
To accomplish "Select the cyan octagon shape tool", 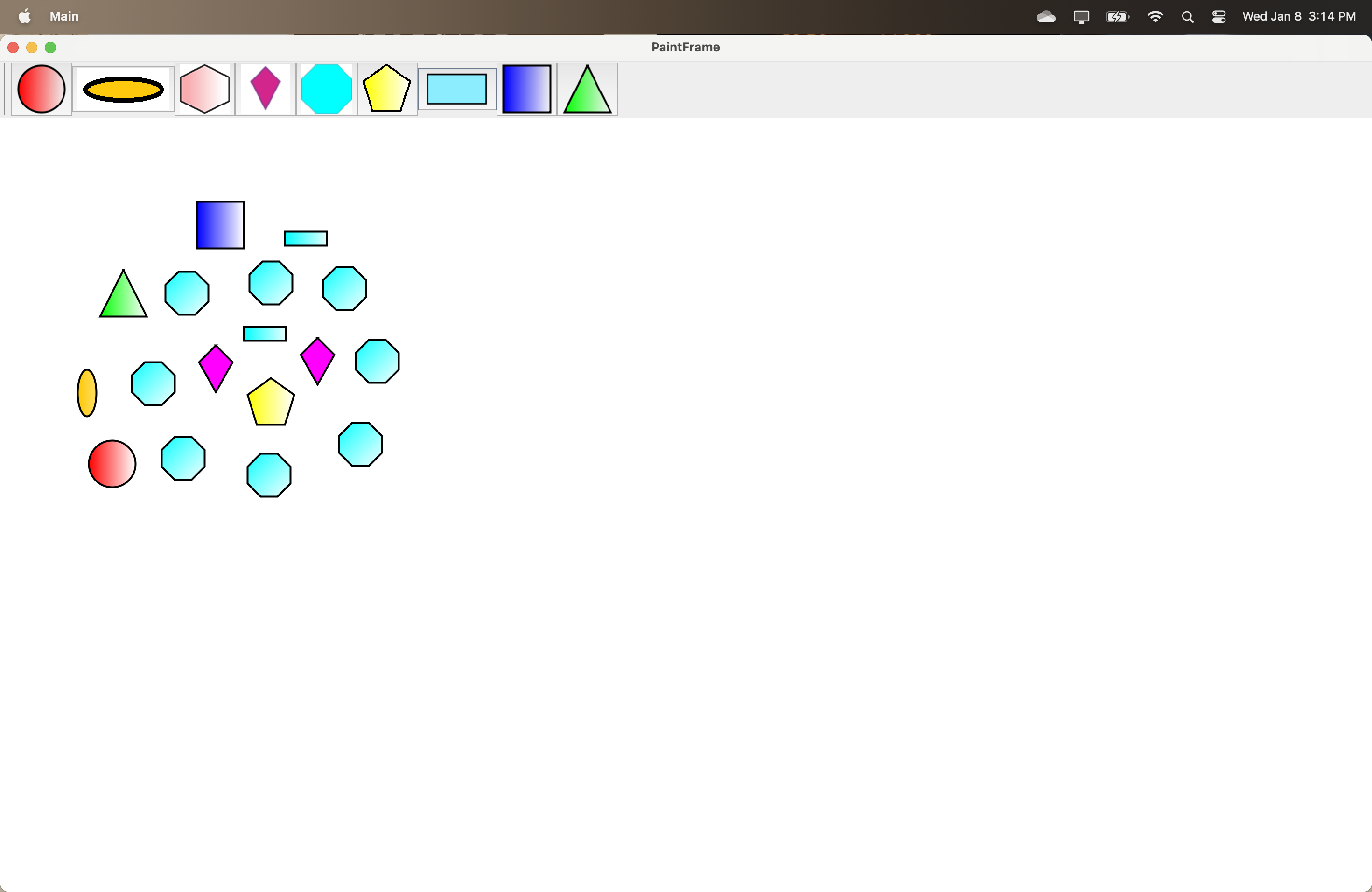I will [326, 89].
